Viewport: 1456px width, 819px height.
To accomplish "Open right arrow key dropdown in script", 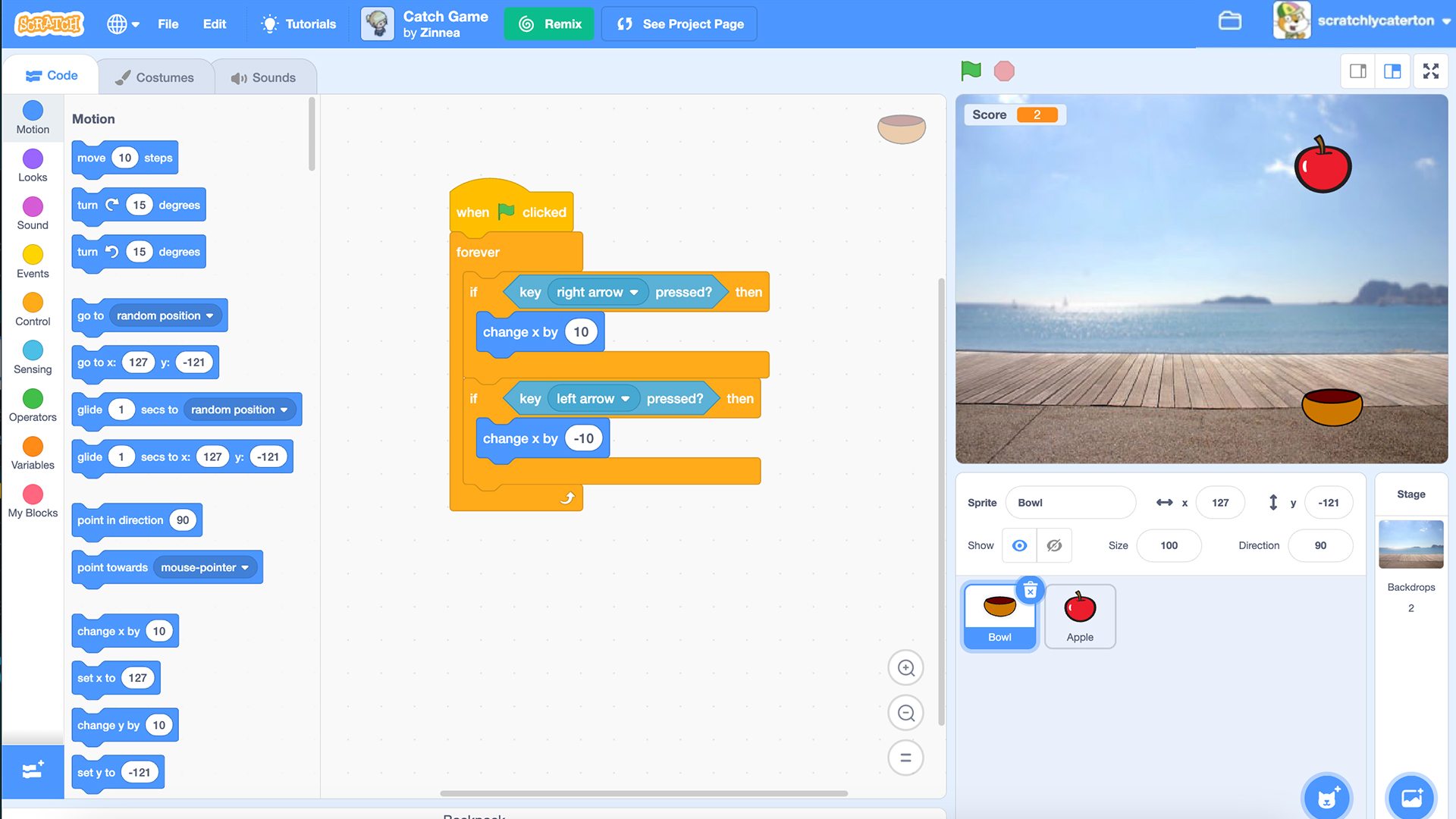I will [x=598, y=292].
